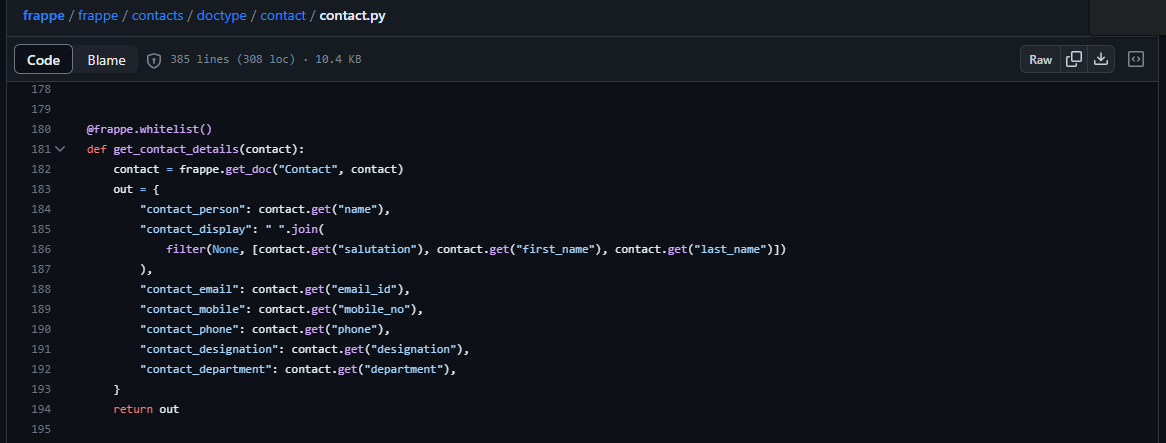Click the shield security icon

[154, 60]
